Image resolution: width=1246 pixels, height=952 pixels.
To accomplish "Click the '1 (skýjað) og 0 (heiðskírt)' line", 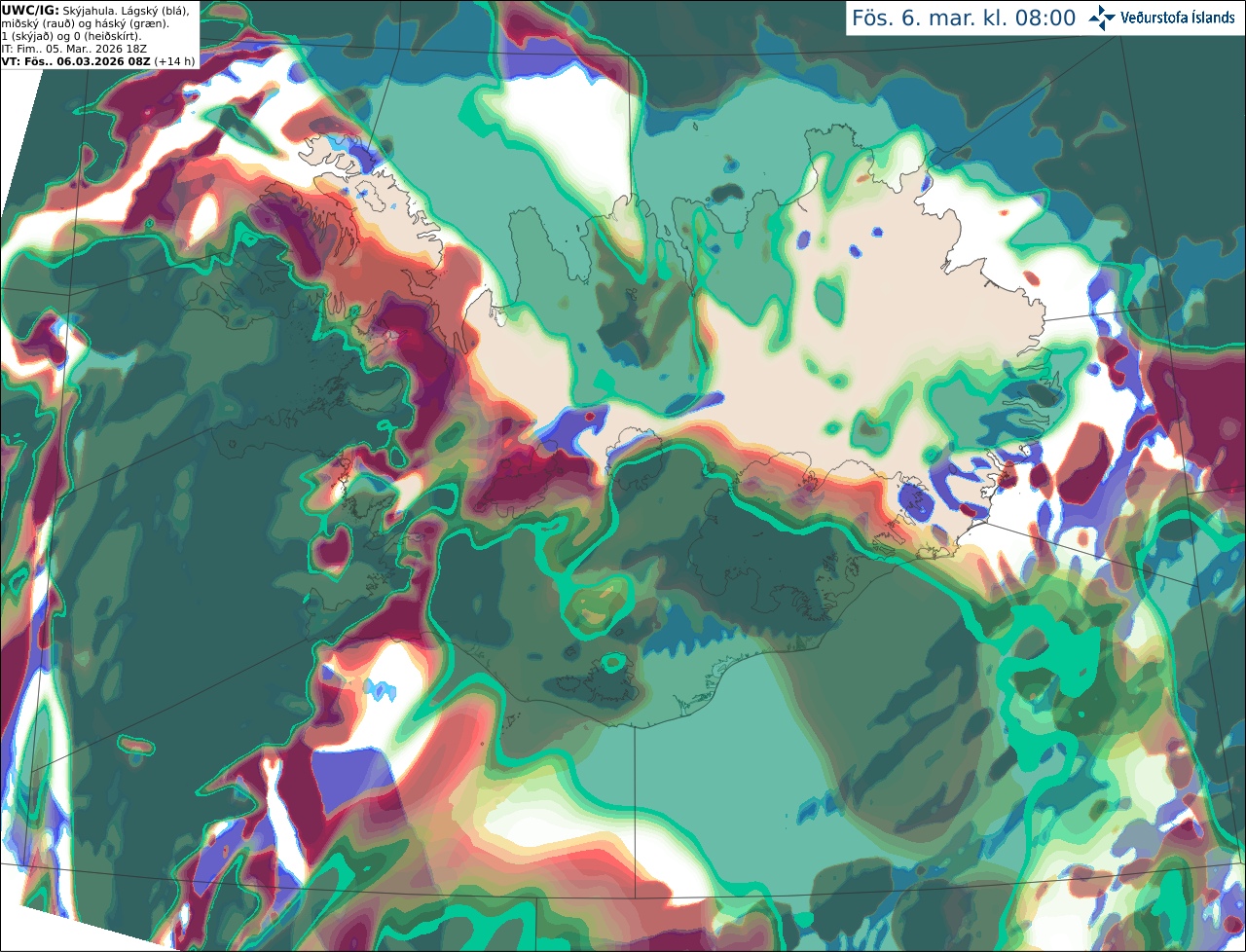I will [71, 37].
